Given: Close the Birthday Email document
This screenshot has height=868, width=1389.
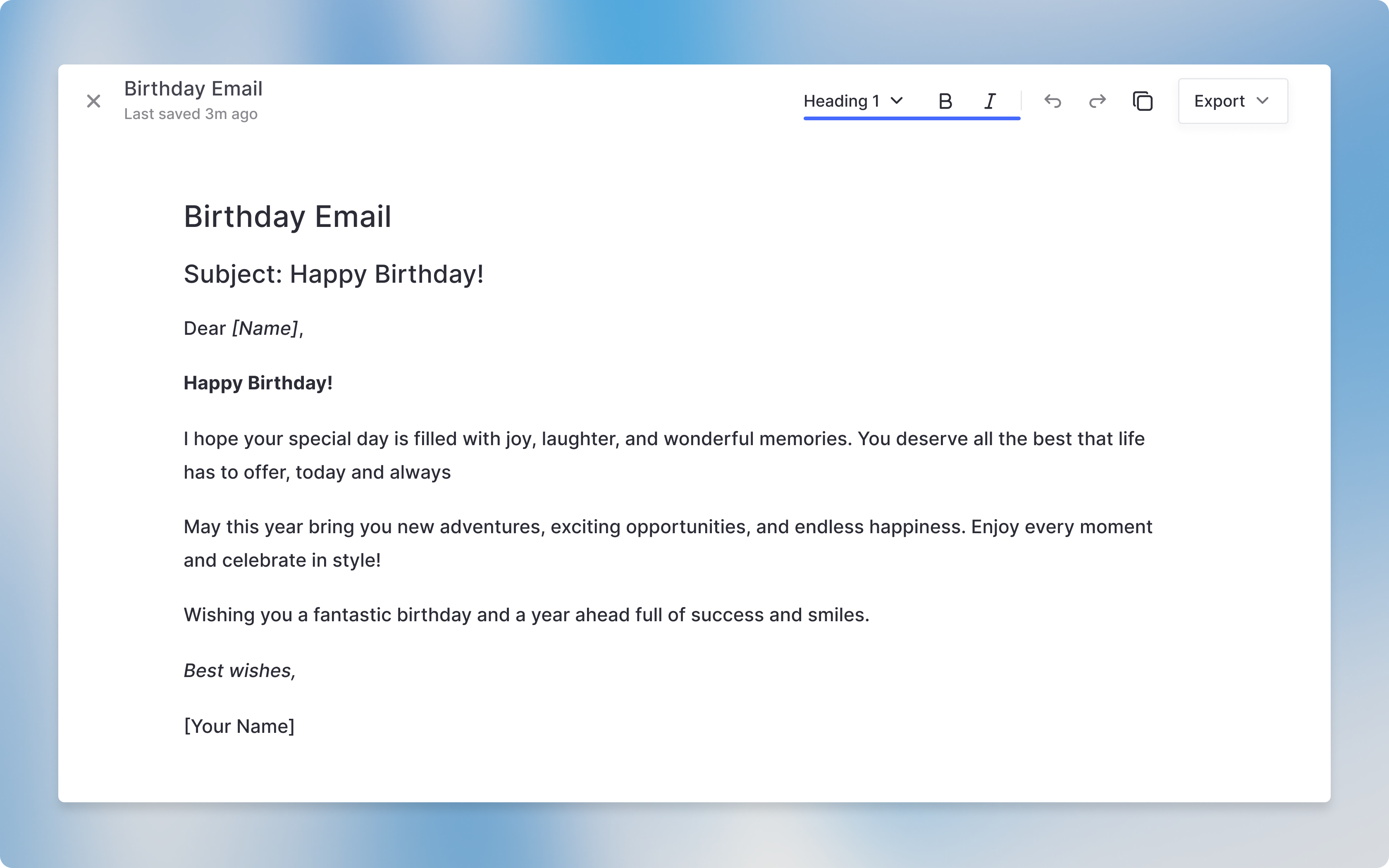Looking at the screenshot, I should (93, 102).
